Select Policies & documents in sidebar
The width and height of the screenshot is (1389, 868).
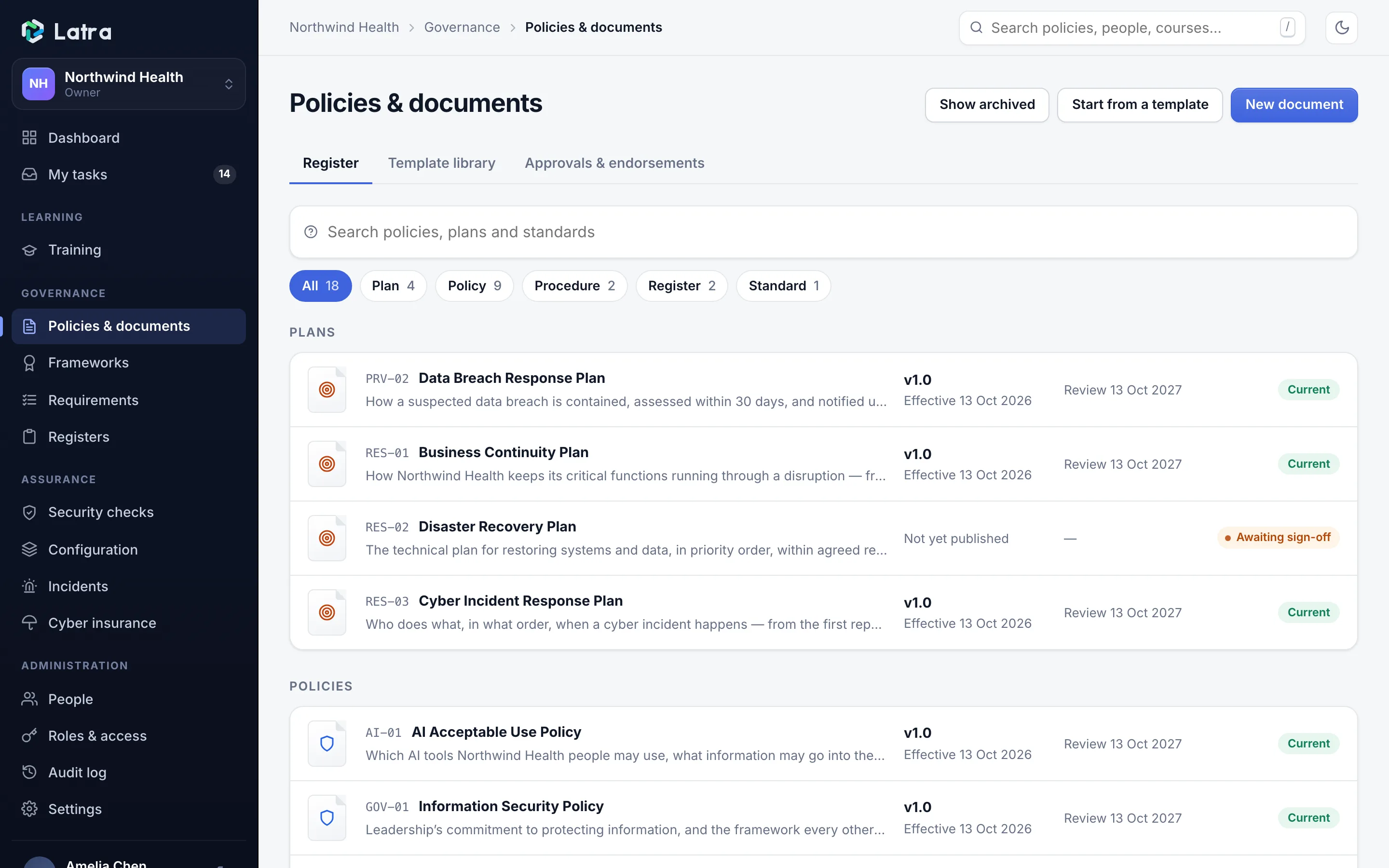point(129,326)
